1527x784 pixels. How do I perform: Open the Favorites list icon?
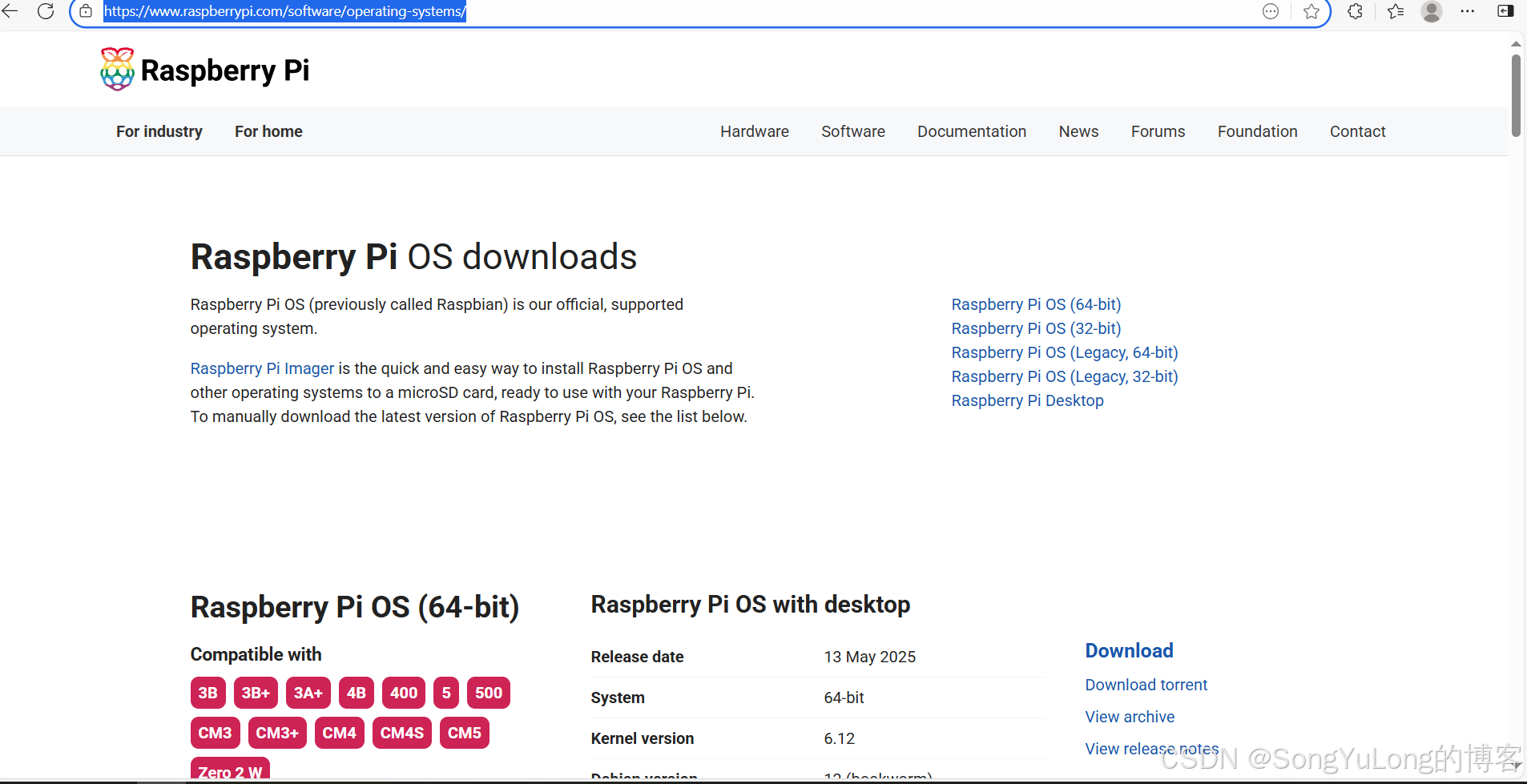click(1396, 11)
